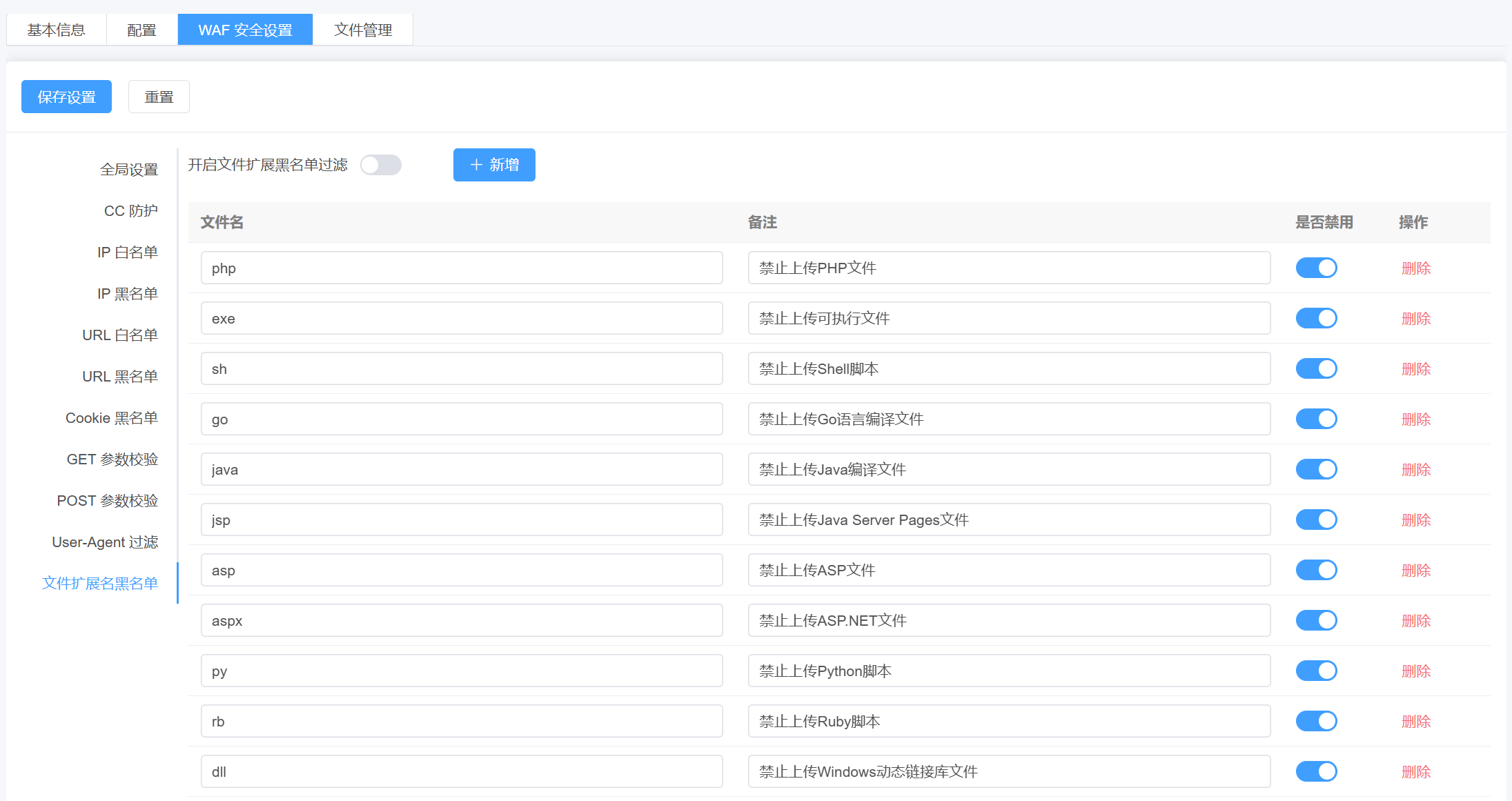Remove the rb extension entry
Image resolution: width=1512 pixels, height=801 pixels.
[x=1416, y=722]
